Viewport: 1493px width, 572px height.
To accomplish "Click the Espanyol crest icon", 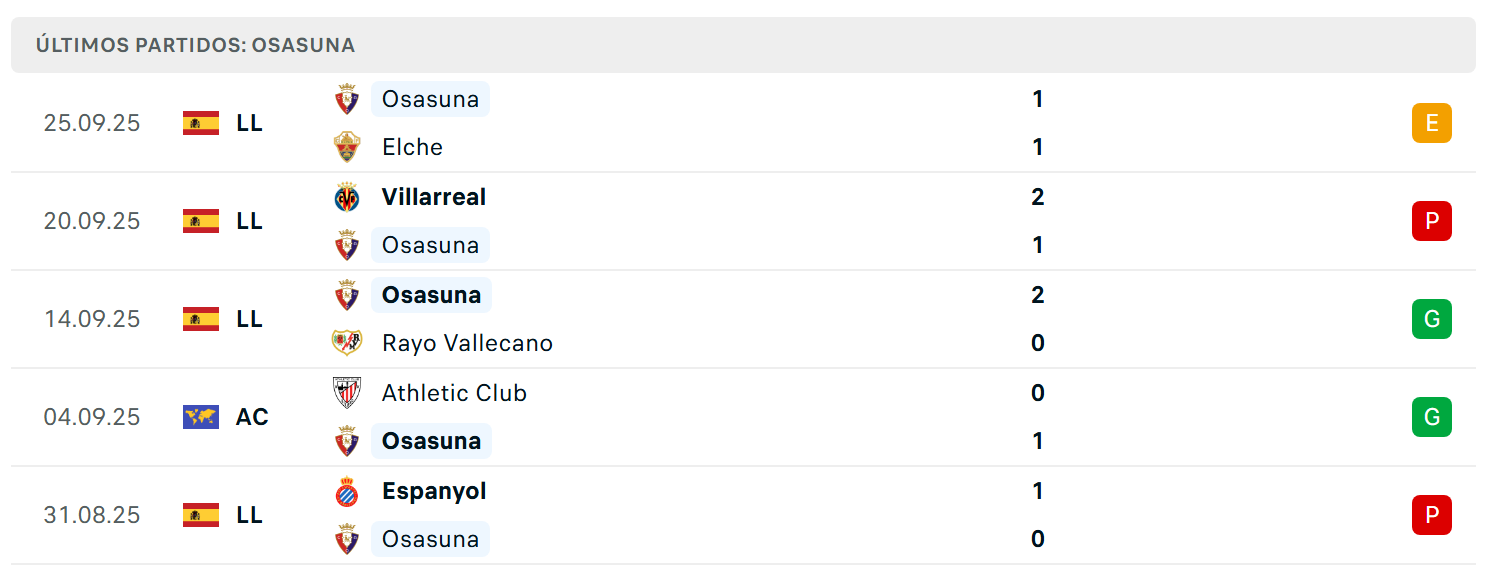I will point(347,491).
